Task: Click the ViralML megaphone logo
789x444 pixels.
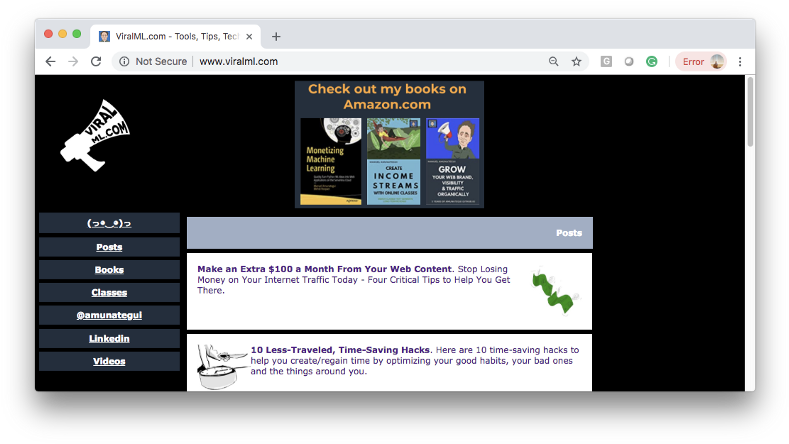Action: pyautogui.click(x=95, y=135)
